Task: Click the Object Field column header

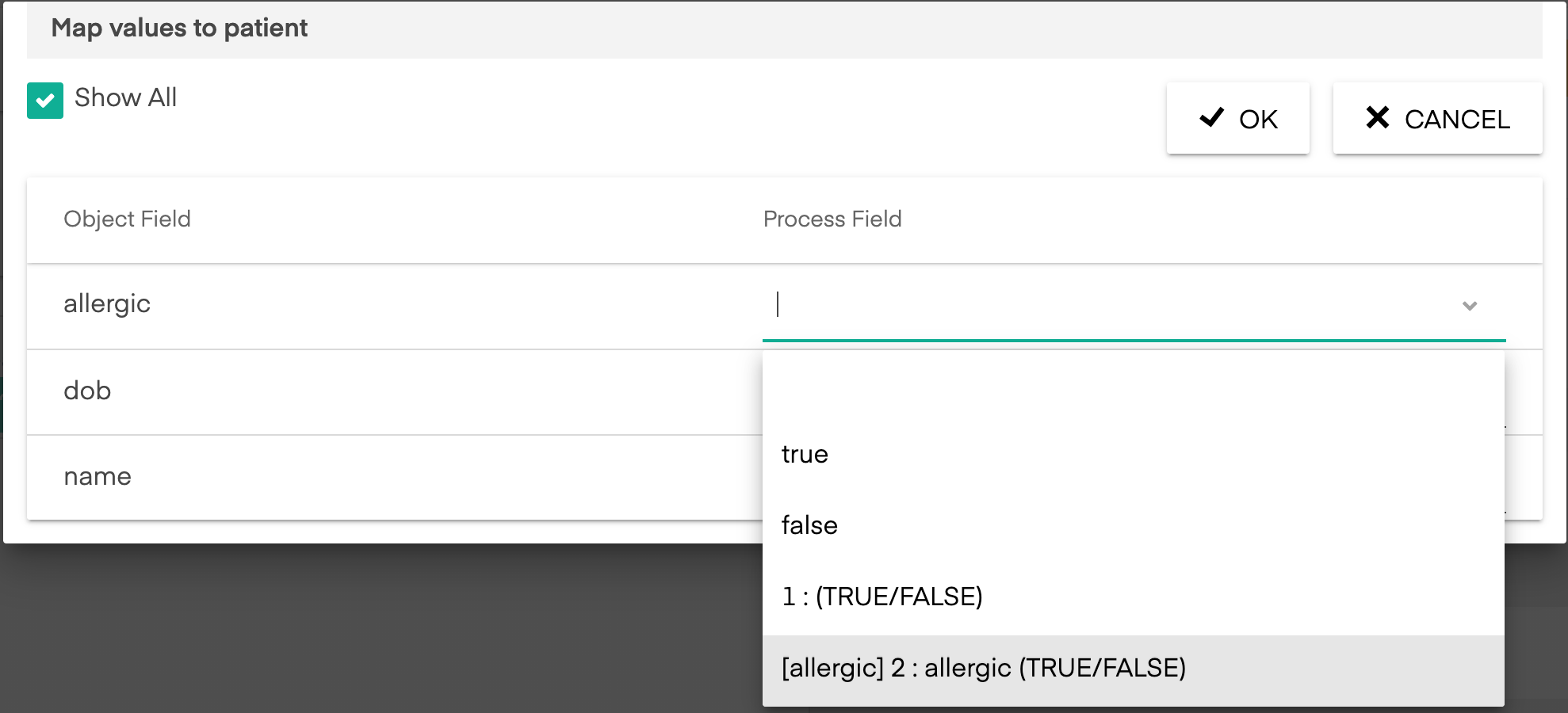Action: coord(127,219)
